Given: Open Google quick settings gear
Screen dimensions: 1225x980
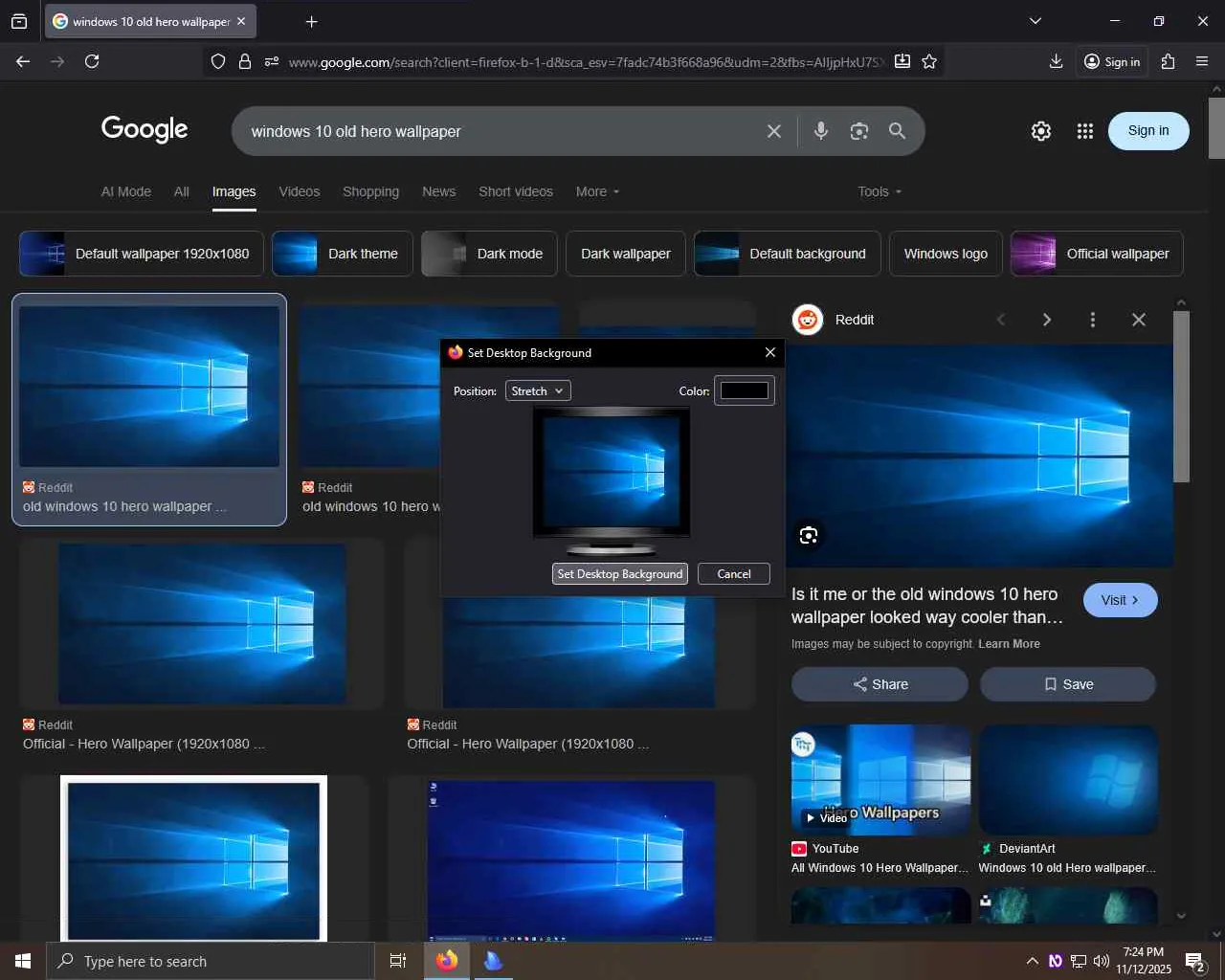Looking at the screenshot, I should (1041, 131).
